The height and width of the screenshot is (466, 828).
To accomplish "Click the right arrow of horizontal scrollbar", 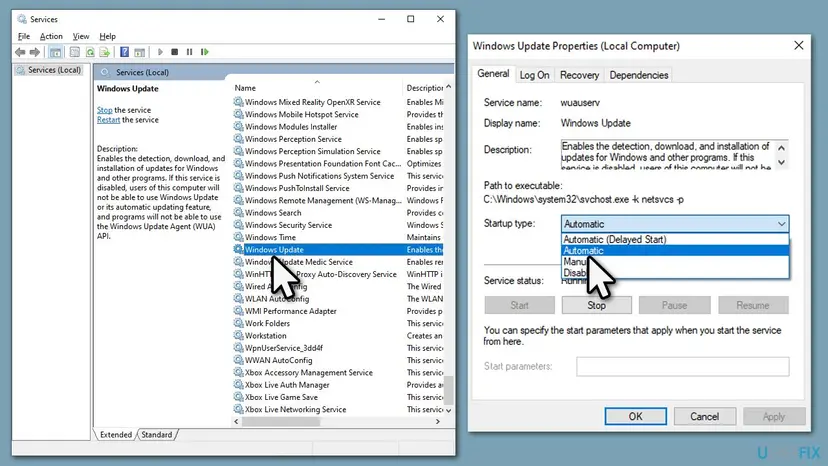I will click(437, 422).
